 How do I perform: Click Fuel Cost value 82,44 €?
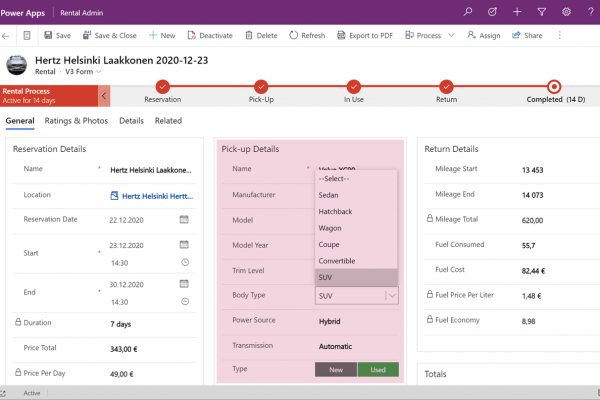coord(533,271)
